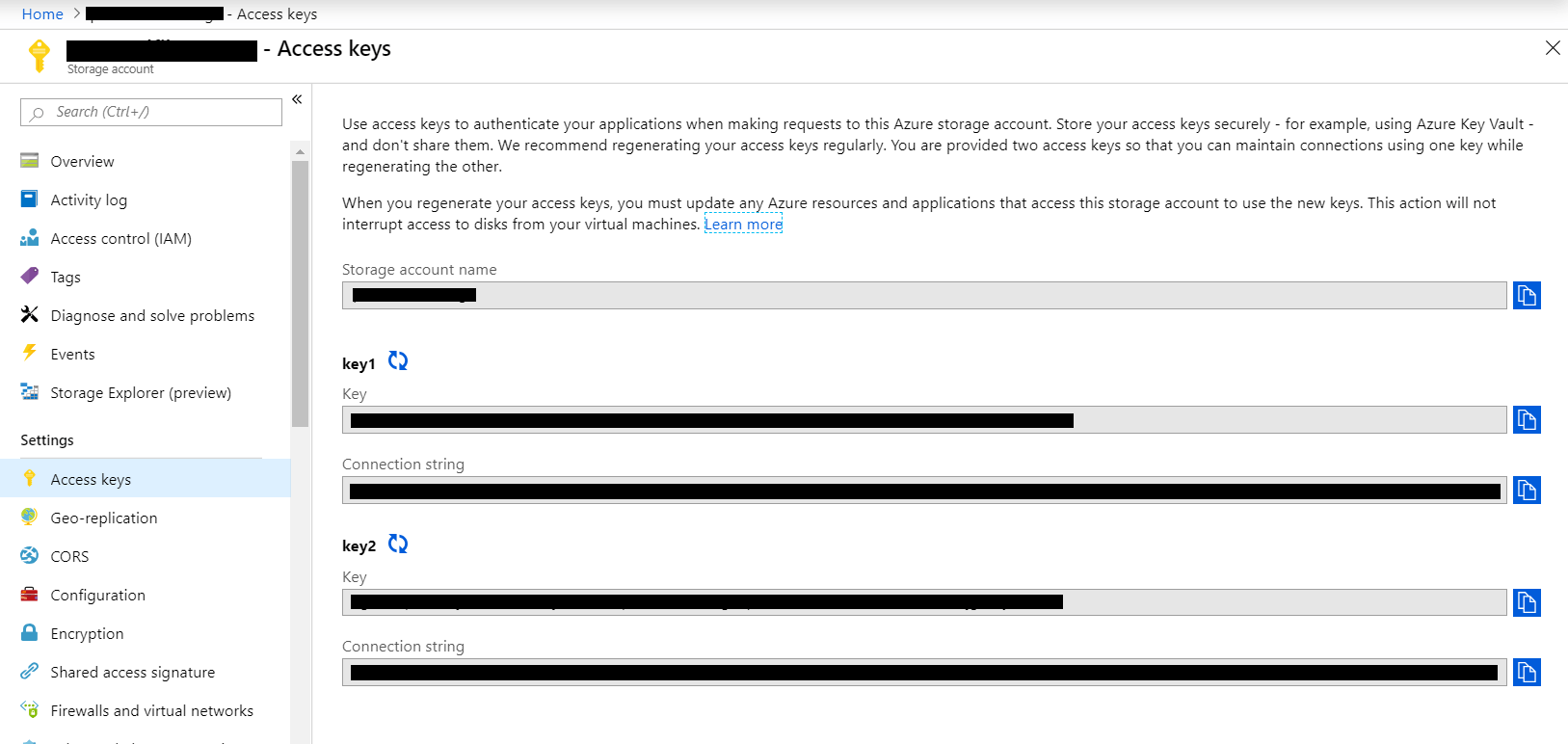Click the sidebar vertical scrollbar
The height and width of the screenshot is (744, 1568).
[300, 294]
